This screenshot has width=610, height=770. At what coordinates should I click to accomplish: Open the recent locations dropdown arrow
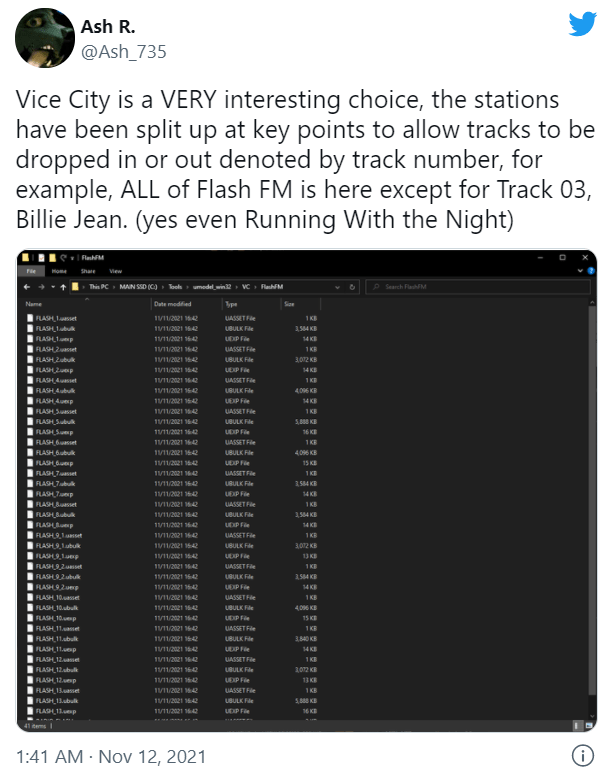(x=54, y=287)
